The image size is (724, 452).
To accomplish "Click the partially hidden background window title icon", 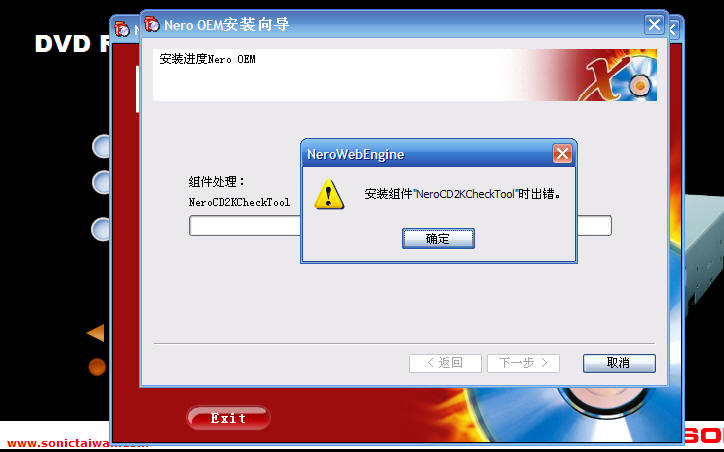I will click(122, 29).
